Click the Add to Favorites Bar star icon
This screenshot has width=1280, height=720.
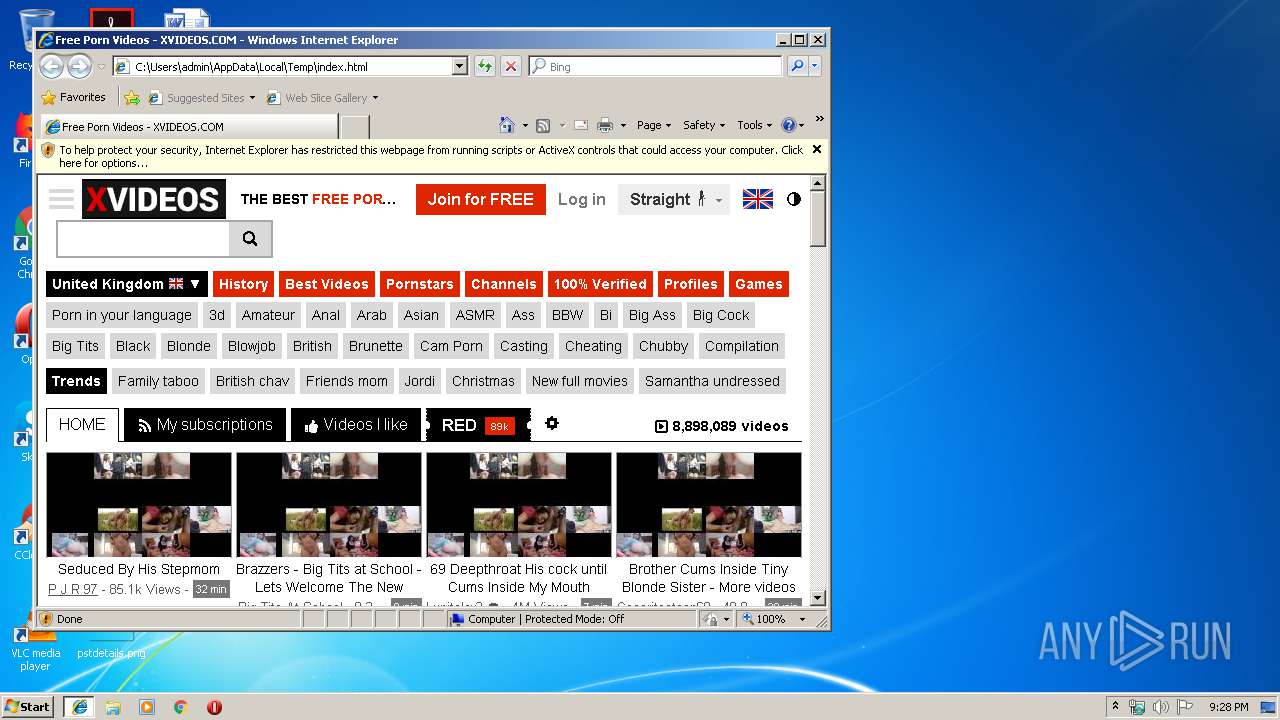131,98
